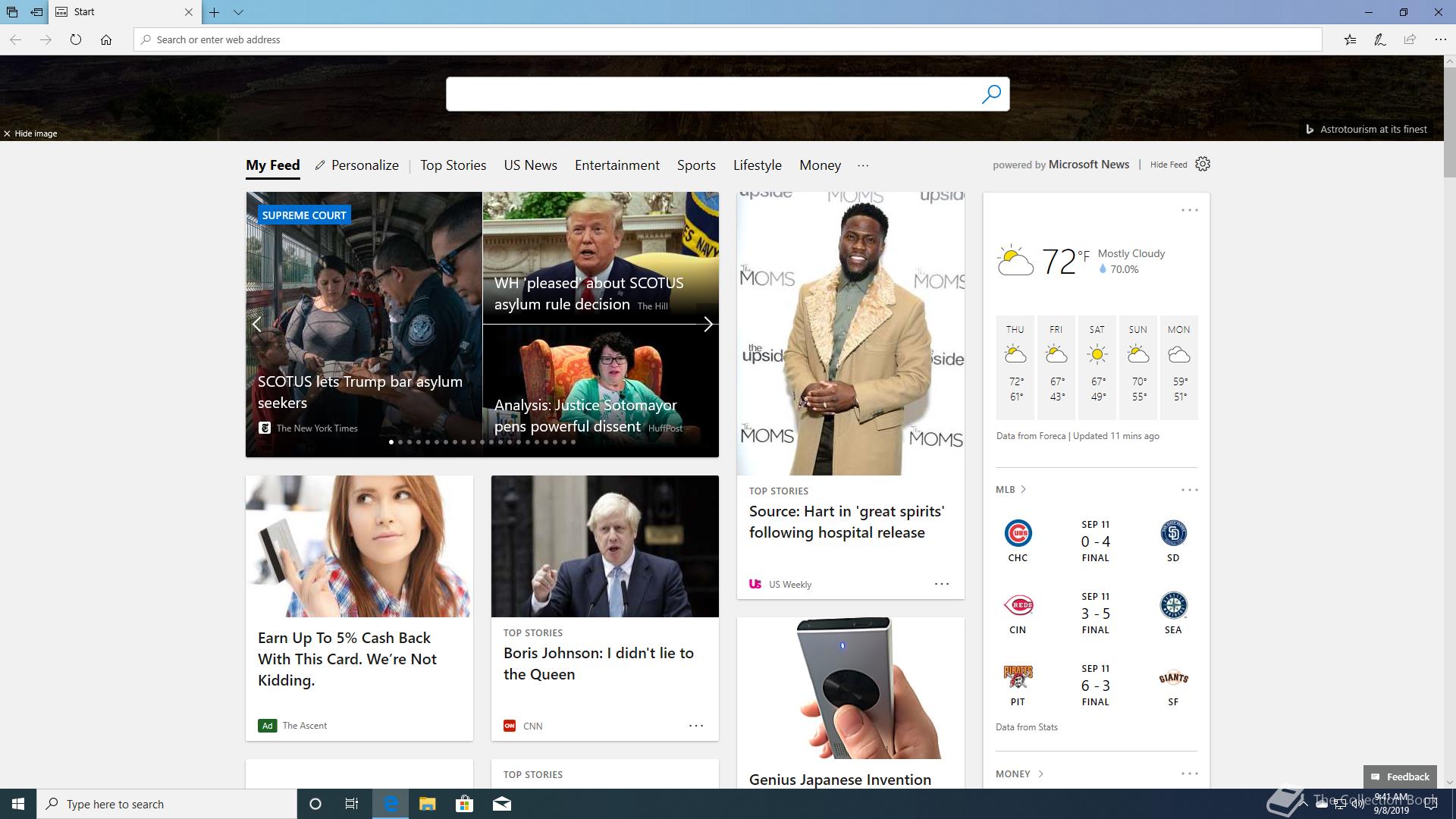The image size is (1456, 819).
Task: Switch to Entertainment tab
Action: click(x=617, y=165)
